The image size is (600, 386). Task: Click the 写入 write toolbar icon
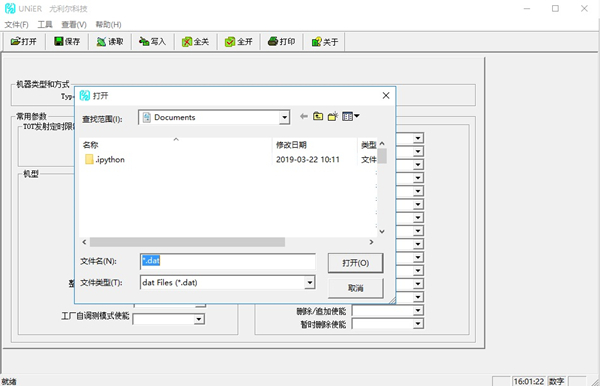(153, 41)
